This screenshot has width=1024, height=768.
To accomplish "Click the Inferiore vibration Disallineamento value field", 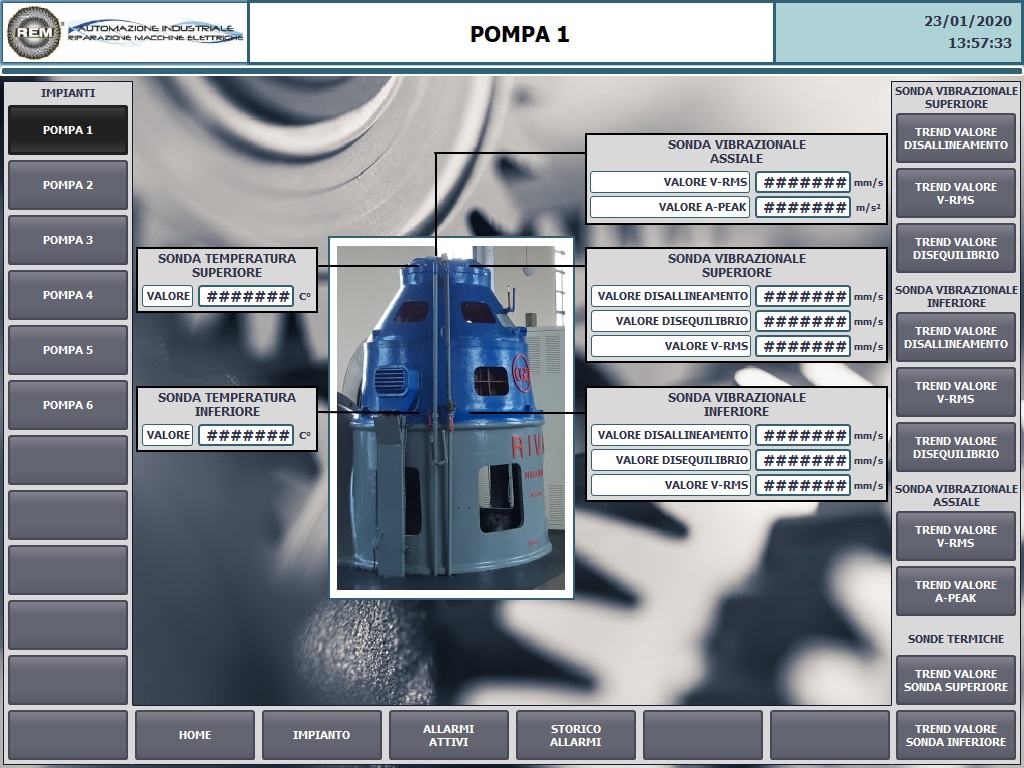I will point(803,436).
